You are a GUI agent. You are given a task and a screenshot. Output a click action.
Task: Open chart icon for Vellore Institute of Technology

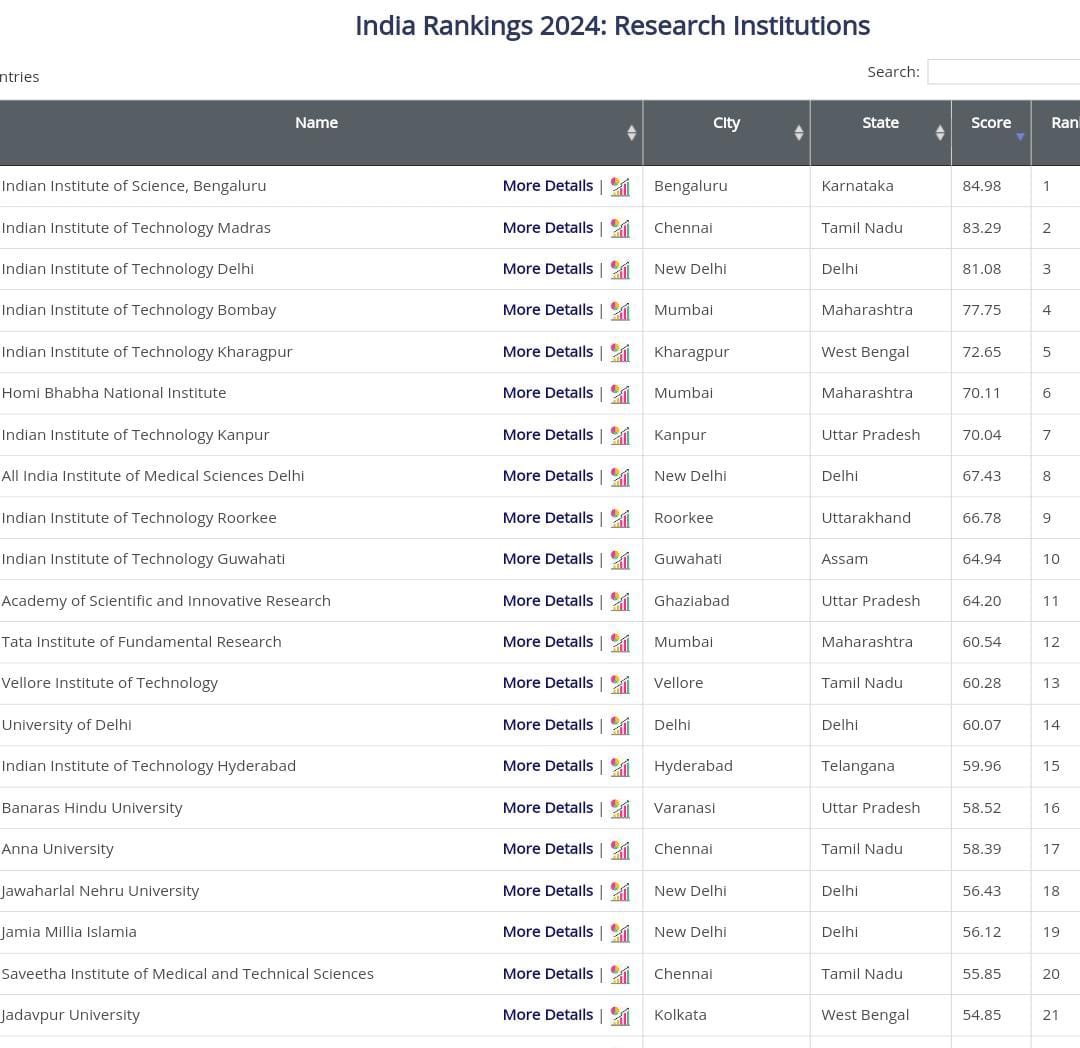click(x=620, y=684)
